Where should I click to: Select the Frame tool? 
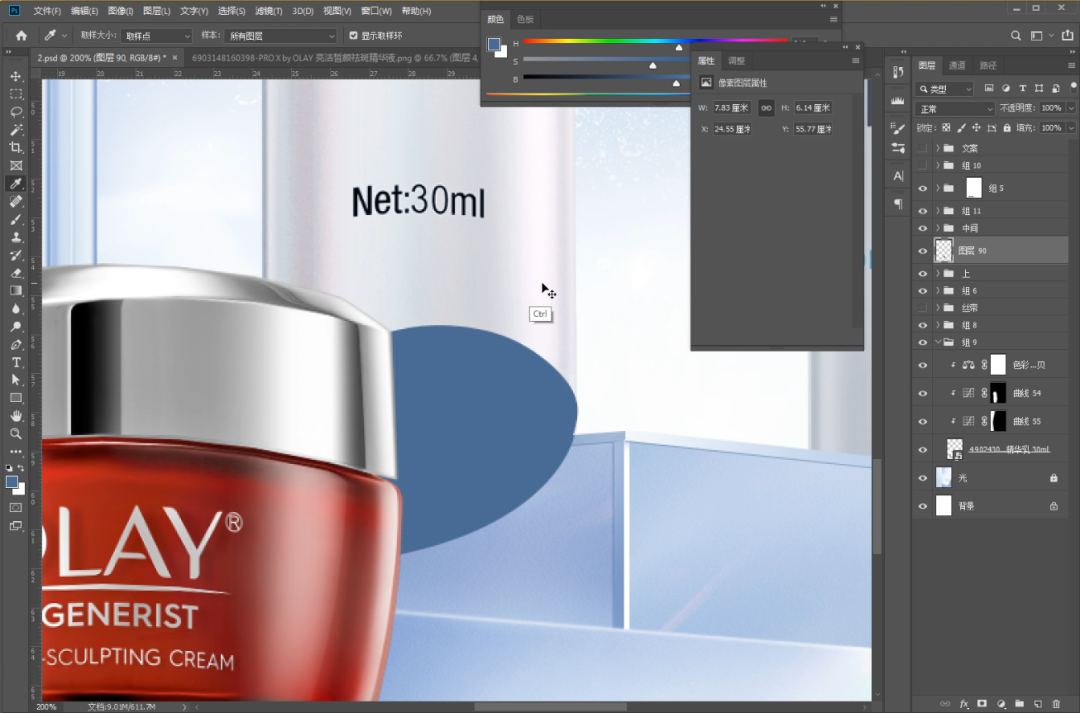16,165
